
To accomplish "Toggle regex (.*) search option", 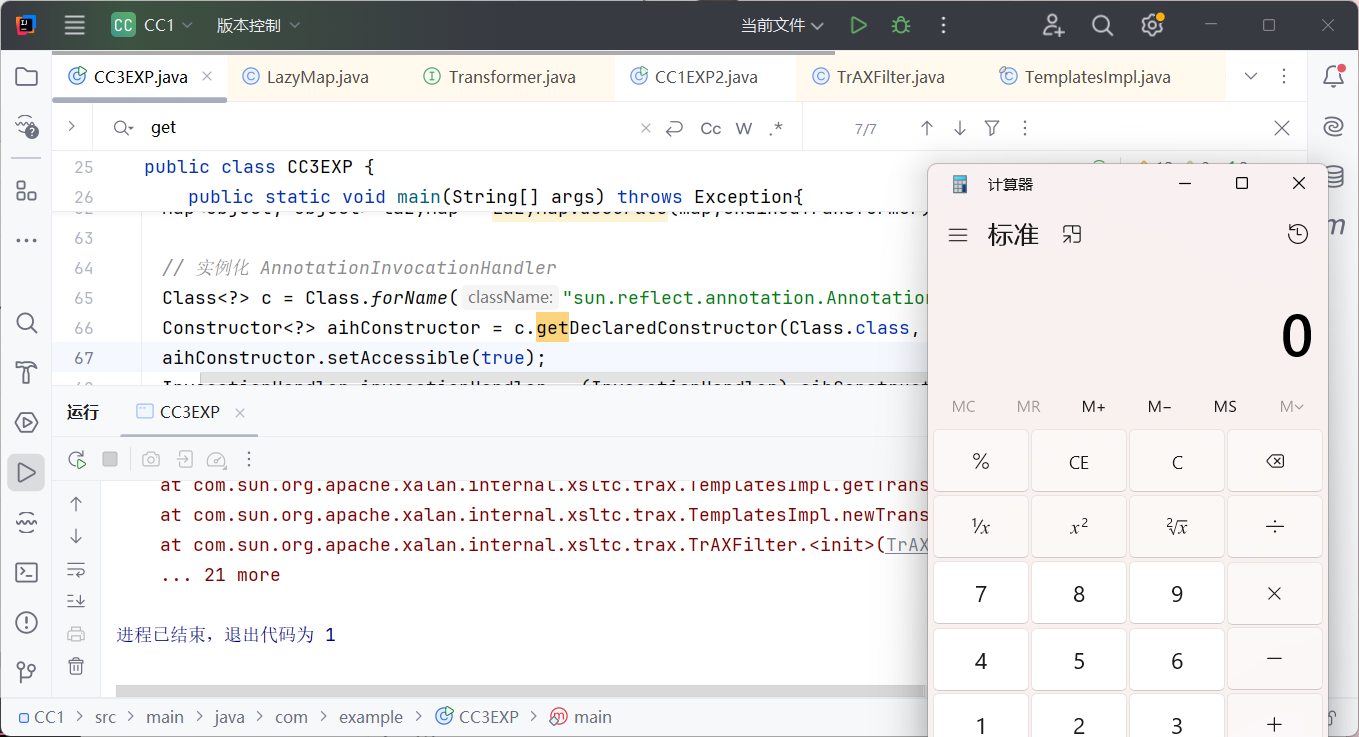I will 776,128.
